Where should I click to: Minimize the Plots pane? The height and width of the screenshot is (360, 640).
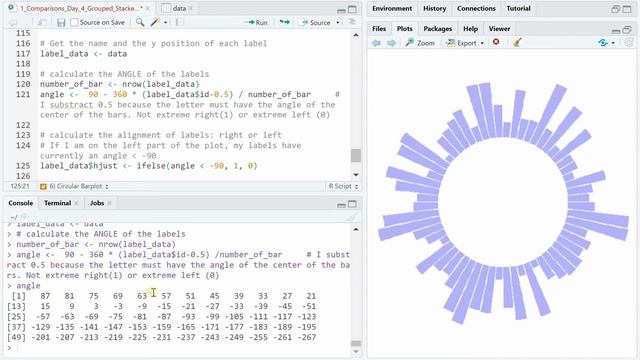click(616, 30)
